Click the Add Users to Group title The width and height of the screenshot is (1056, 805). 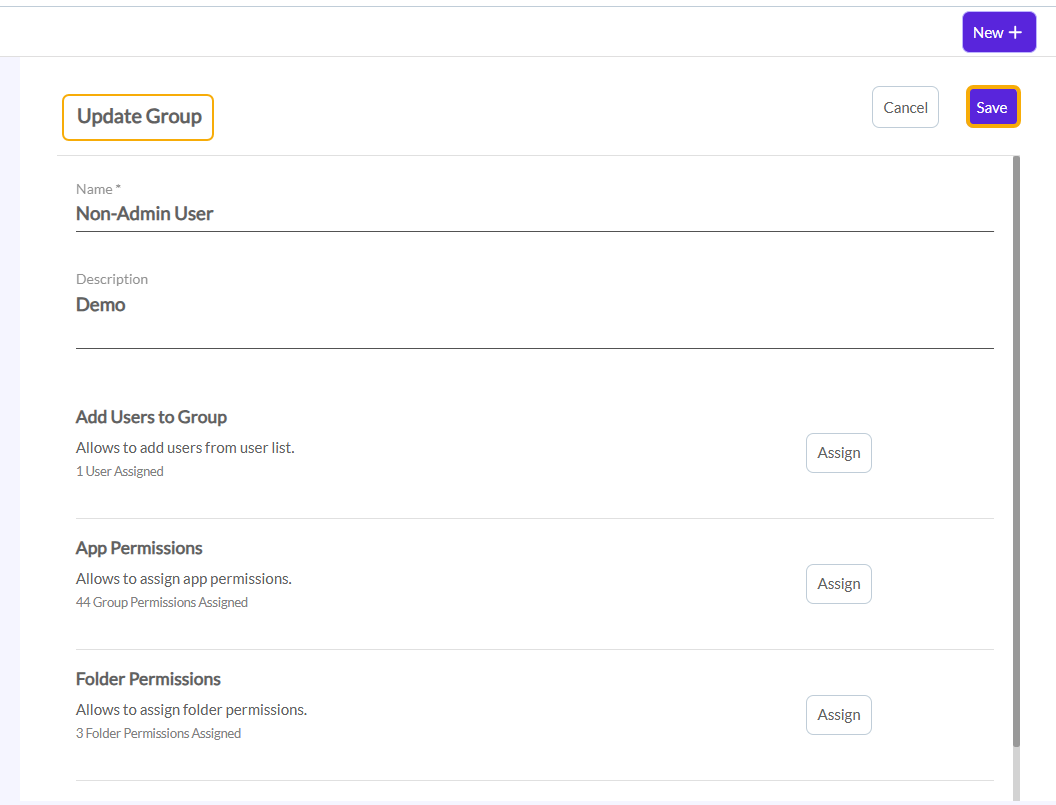coord(151,417)
